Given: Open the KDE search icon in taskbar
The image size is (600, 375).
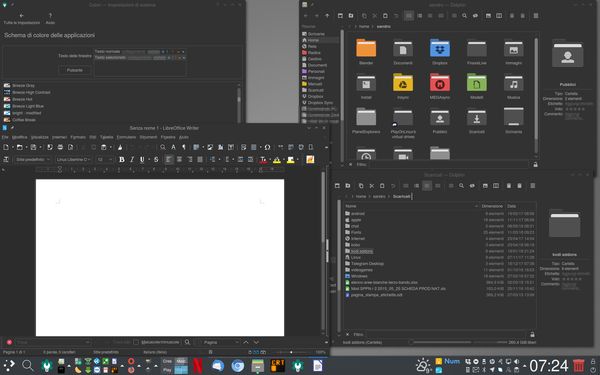Looking at the screenshot, I should click(x=28, y=365).
